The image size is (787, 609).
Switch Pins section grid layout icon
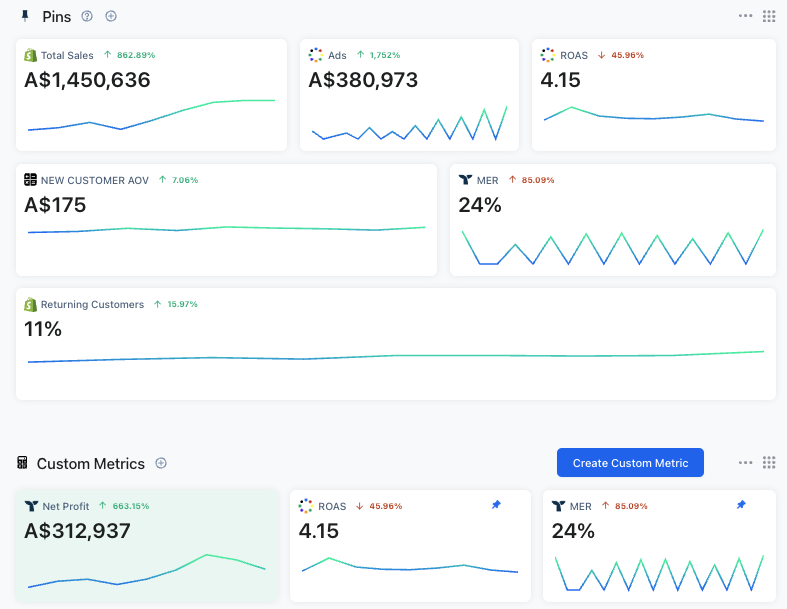point(769,16)
